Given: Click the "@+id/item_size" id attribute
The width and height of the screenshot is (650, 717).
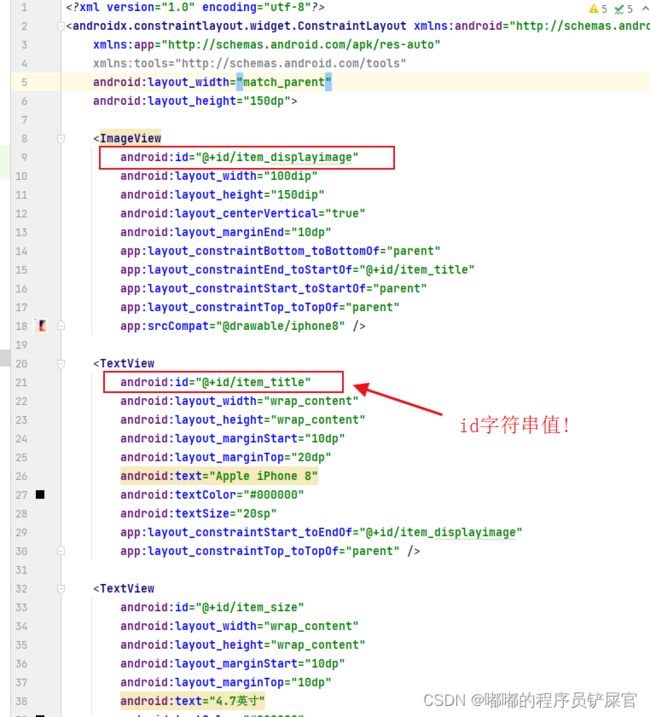Looking at the screenshot, I should 212,607.
